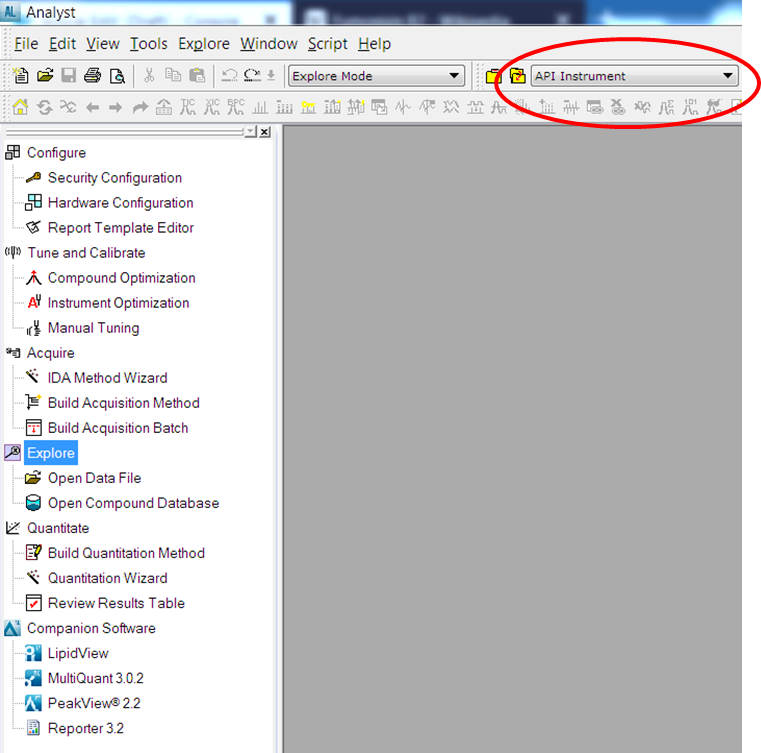Open the File menu

click(26, 44)
